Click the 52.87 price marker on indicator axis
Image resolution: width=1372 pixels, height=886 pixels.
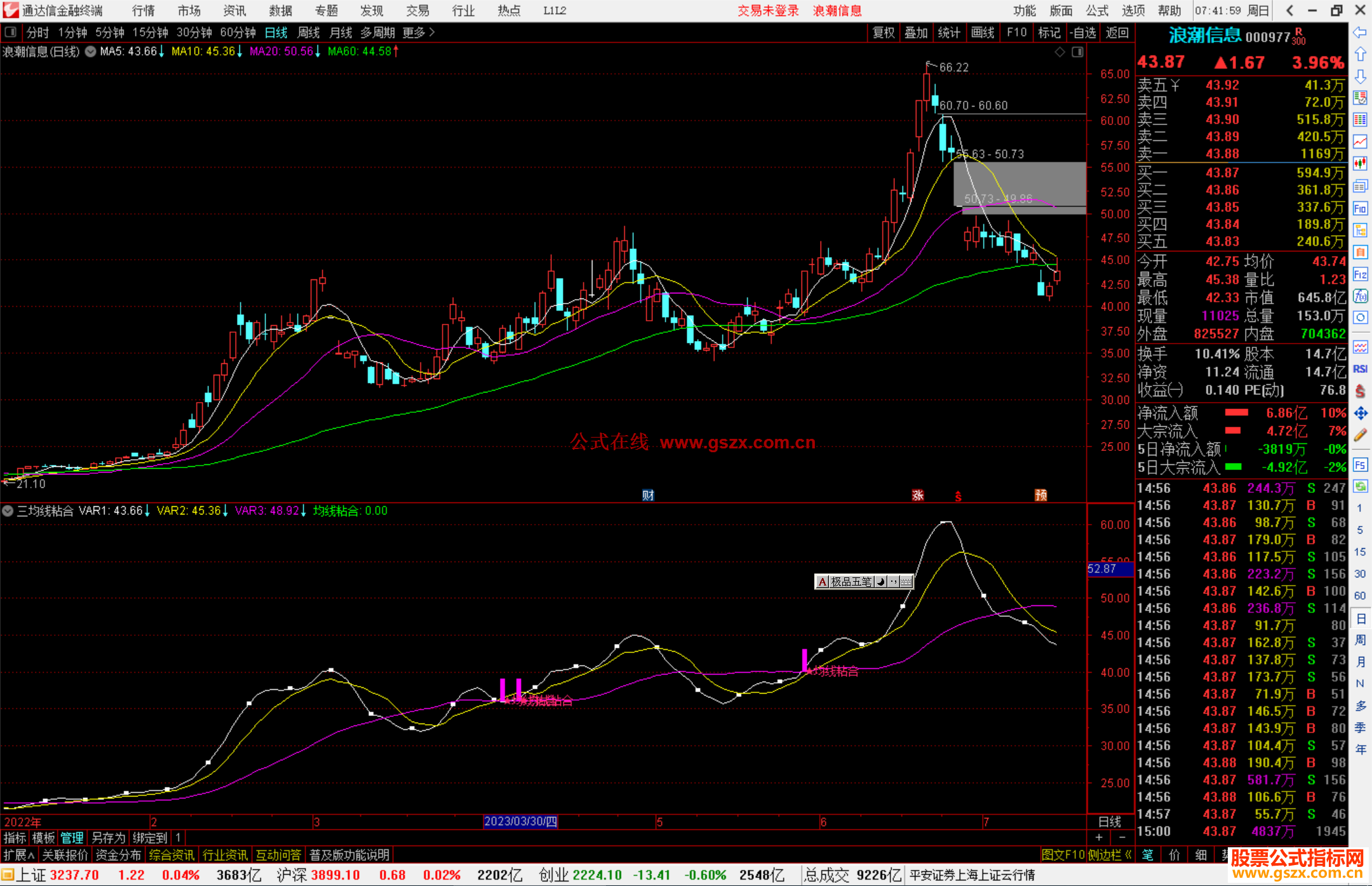click(x=1110, y=569)
